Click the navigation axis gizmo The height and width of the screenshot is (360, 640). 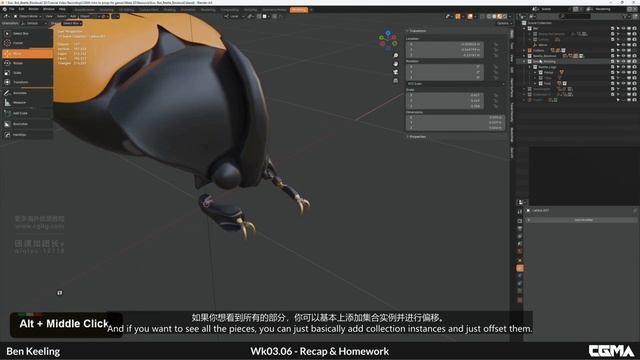(x=388, y=39)
